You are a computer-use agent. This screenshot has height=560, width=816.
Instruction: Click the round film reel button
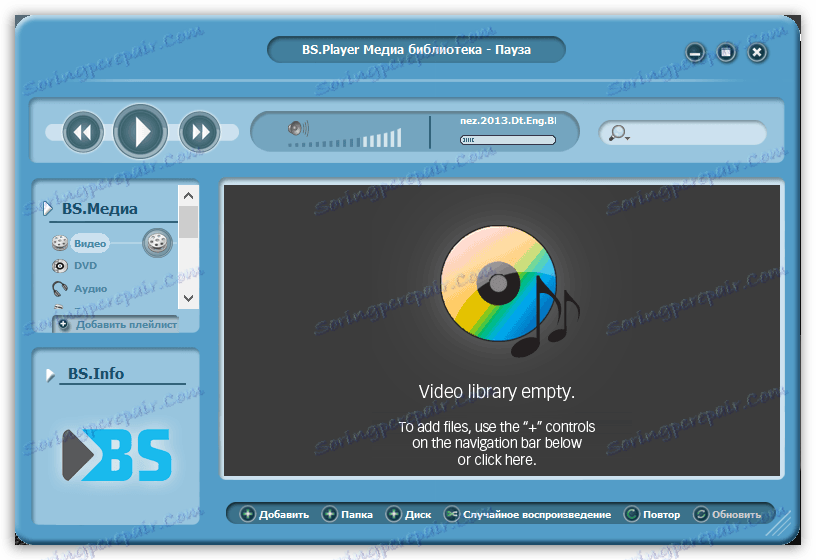(x=157, y=243)
